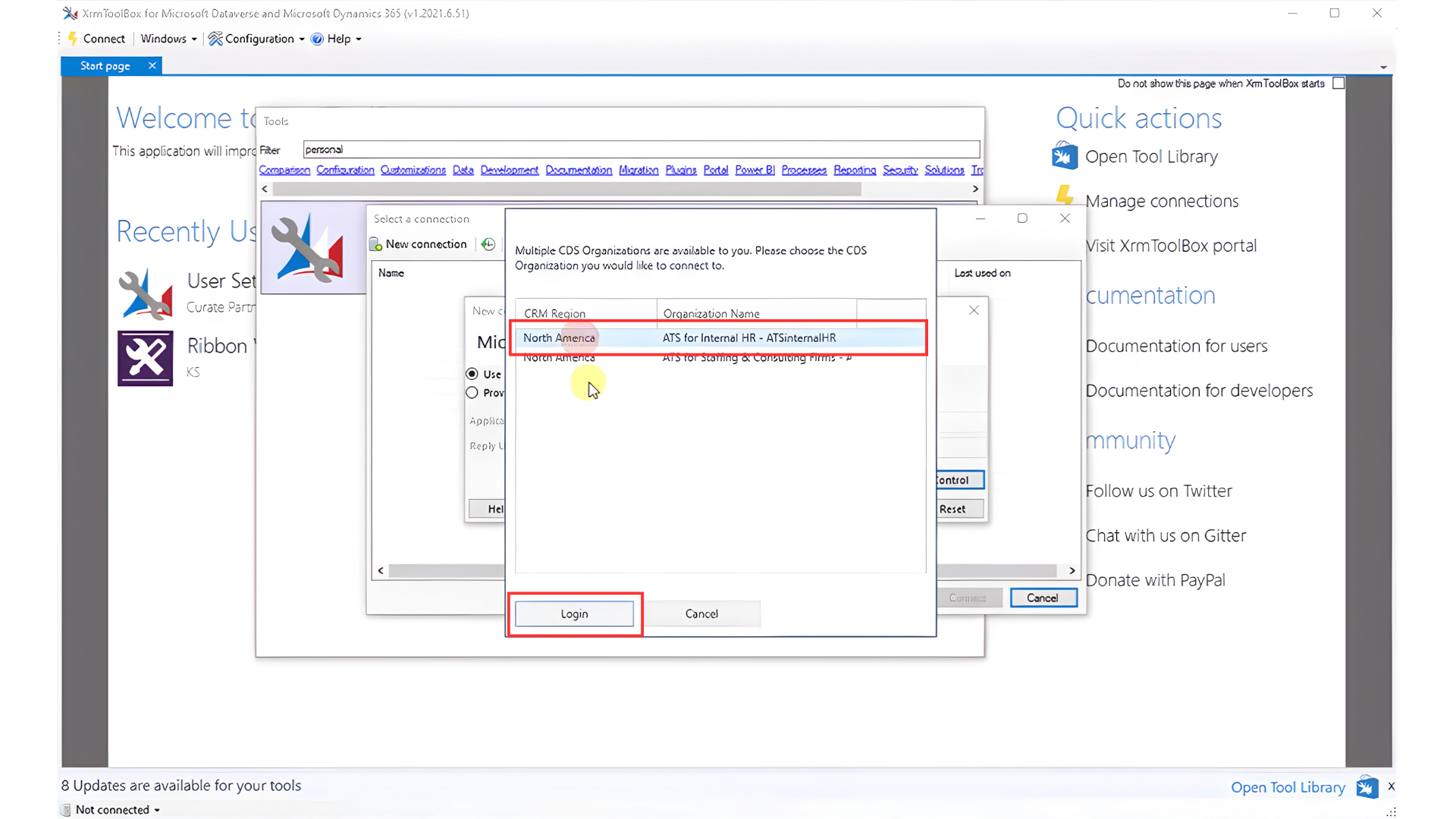This screenshot has width=1456, height=819.
Task: Close the Start page tab
Action: coord(152,66)
